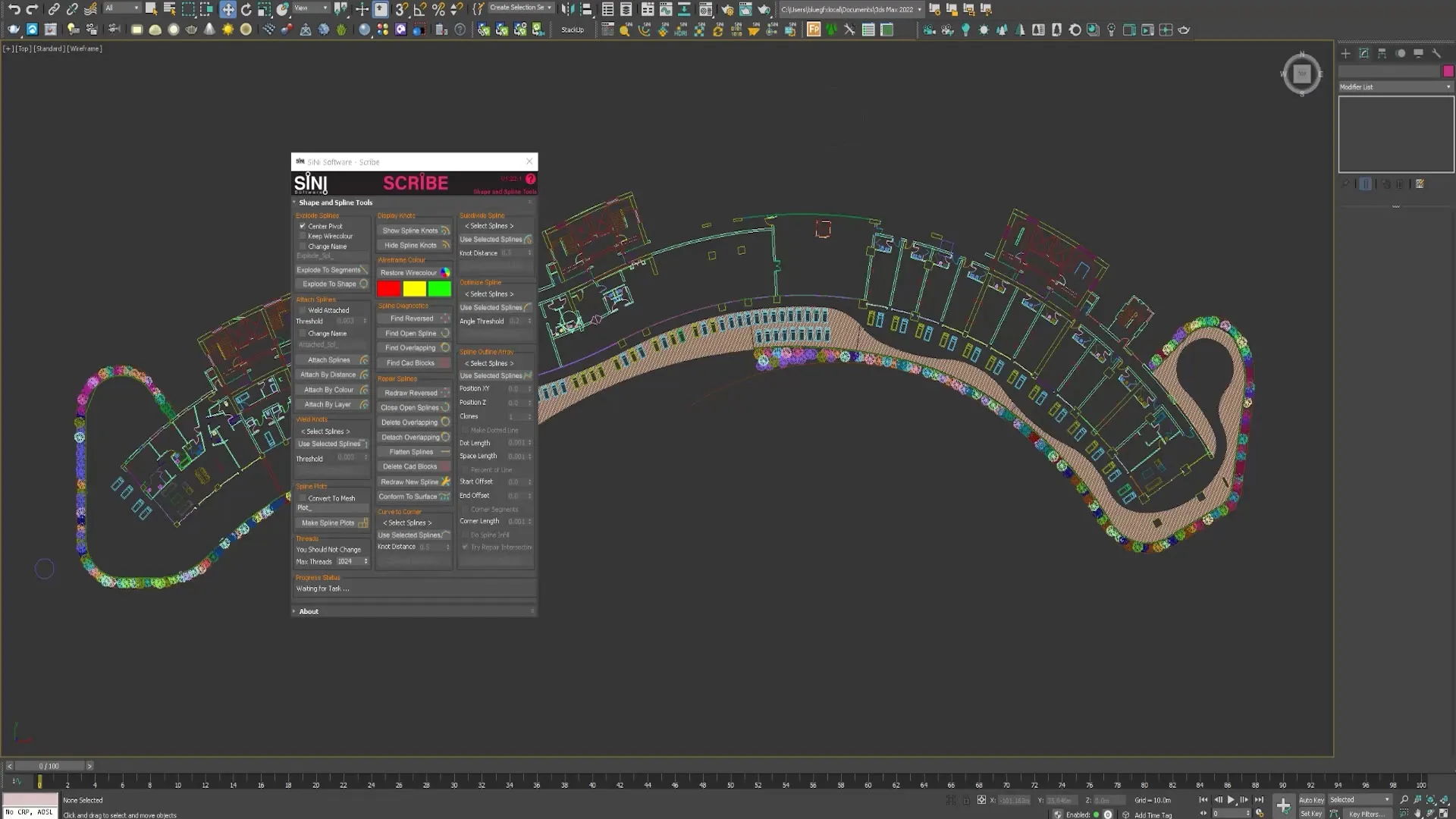Click the Explode To Segments button
The height and width of the screenshot is (819, 1456).
coord(331,270)
